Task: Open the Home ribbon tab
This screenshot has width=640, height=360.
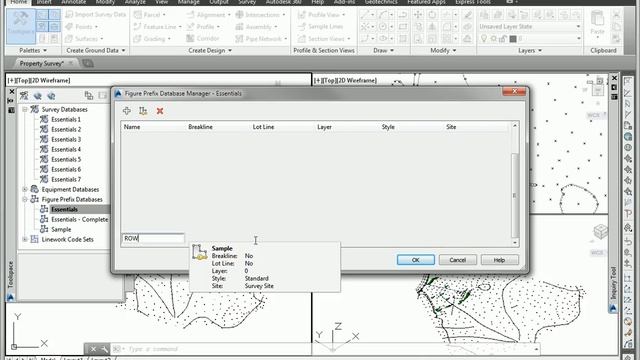Action: 18,2
